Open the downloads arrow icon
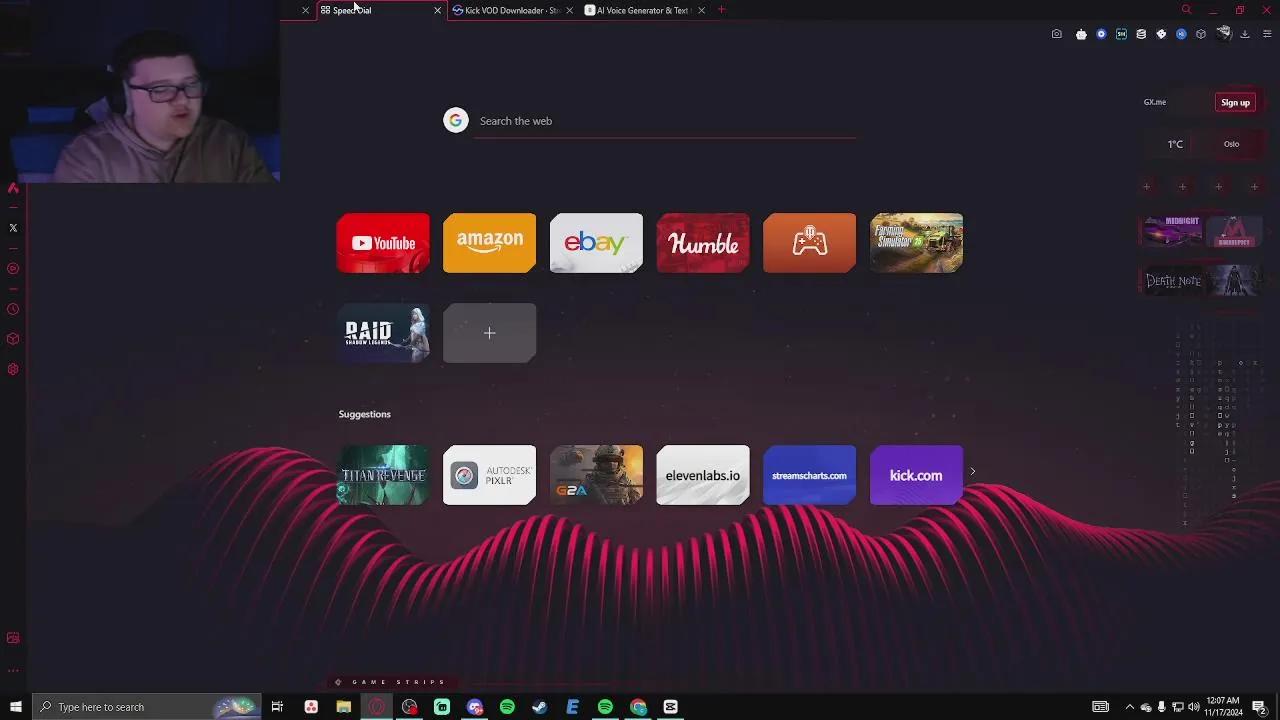This screenshot has width=1280, height=720. pyautogui.click(x=1245, y=34)
